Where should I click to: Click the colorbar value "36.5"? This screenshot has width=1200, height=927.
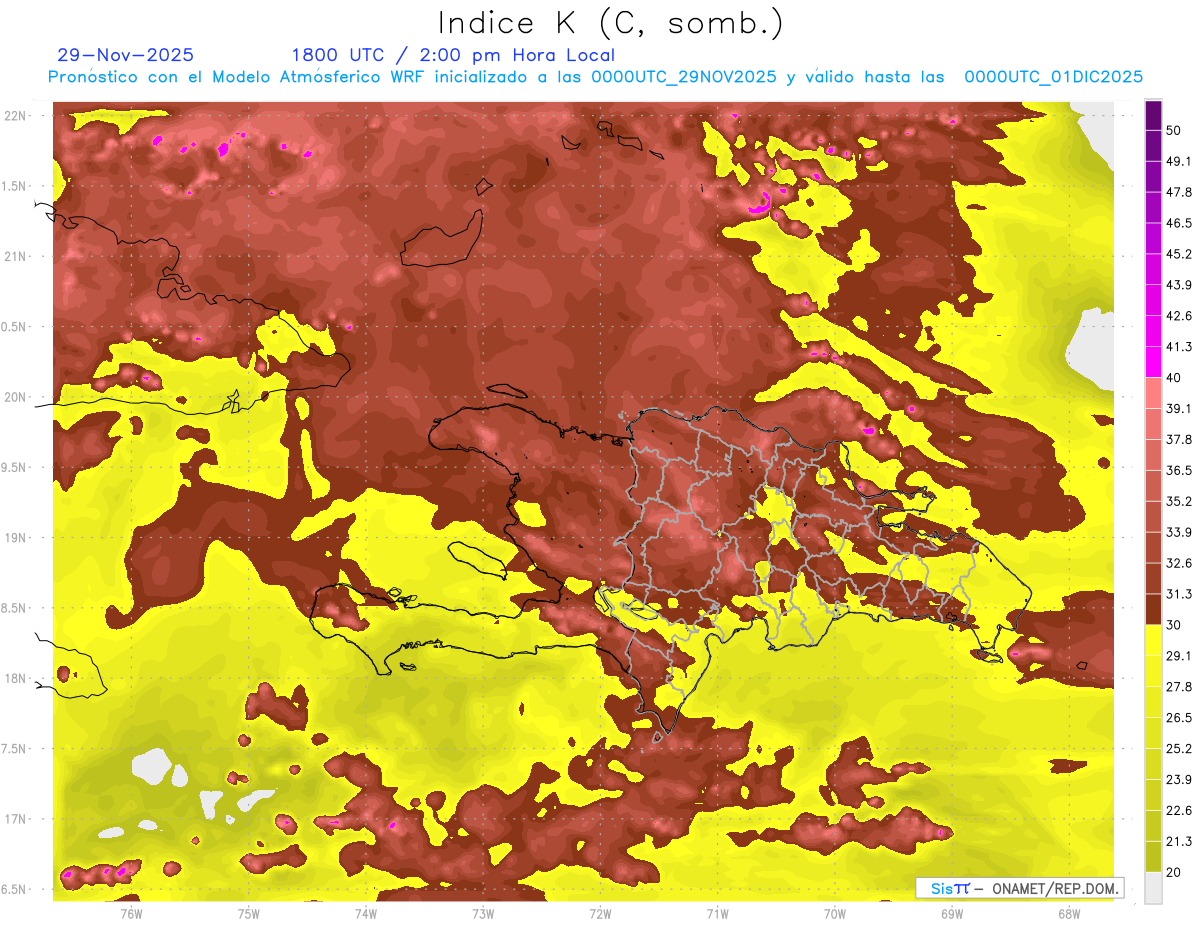pyautogui.click(x=1179, y=470)
